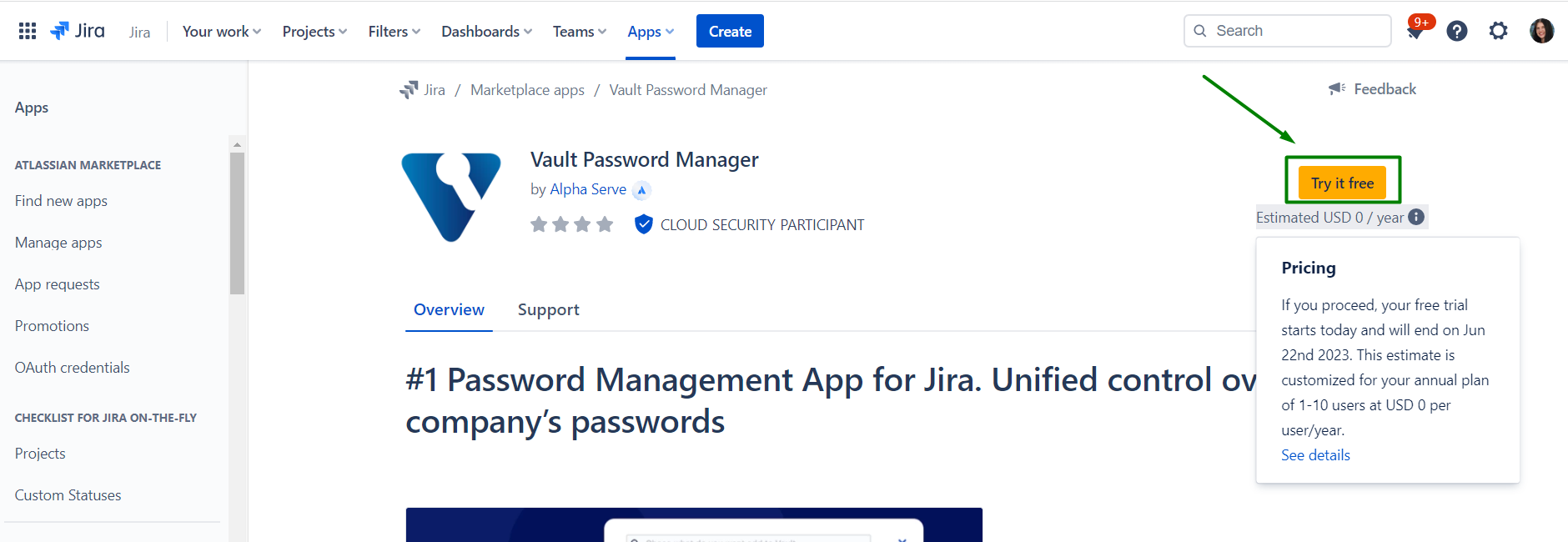Open notifications bell with 9+ badge
1568x542 pixels.
[1416, 31]
